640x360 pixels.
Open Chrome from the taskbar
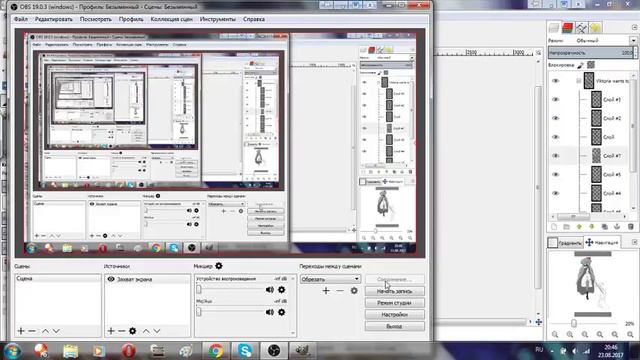tap(216, 351)
